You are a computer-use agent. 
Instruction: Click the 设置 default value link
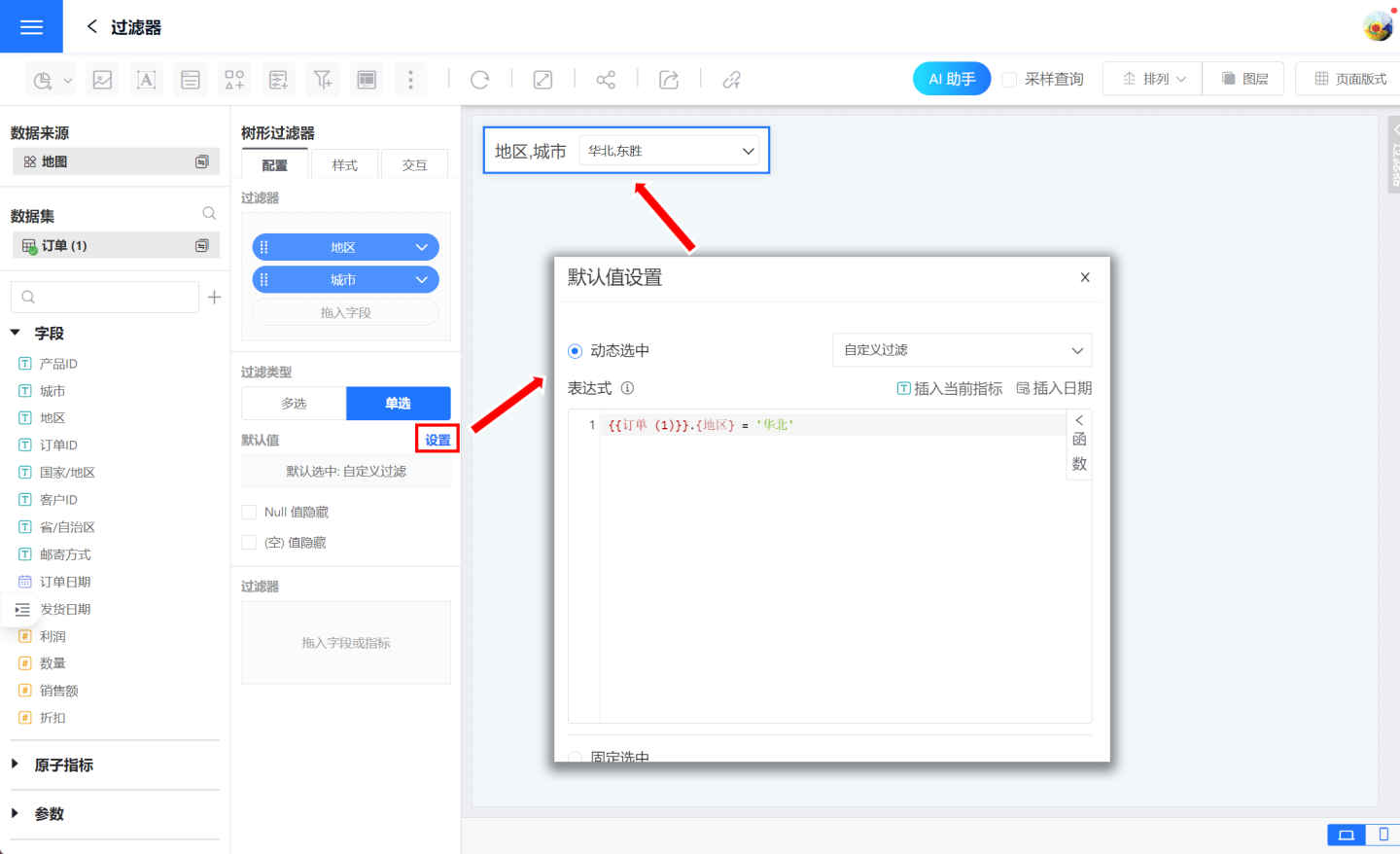point(437,440)
